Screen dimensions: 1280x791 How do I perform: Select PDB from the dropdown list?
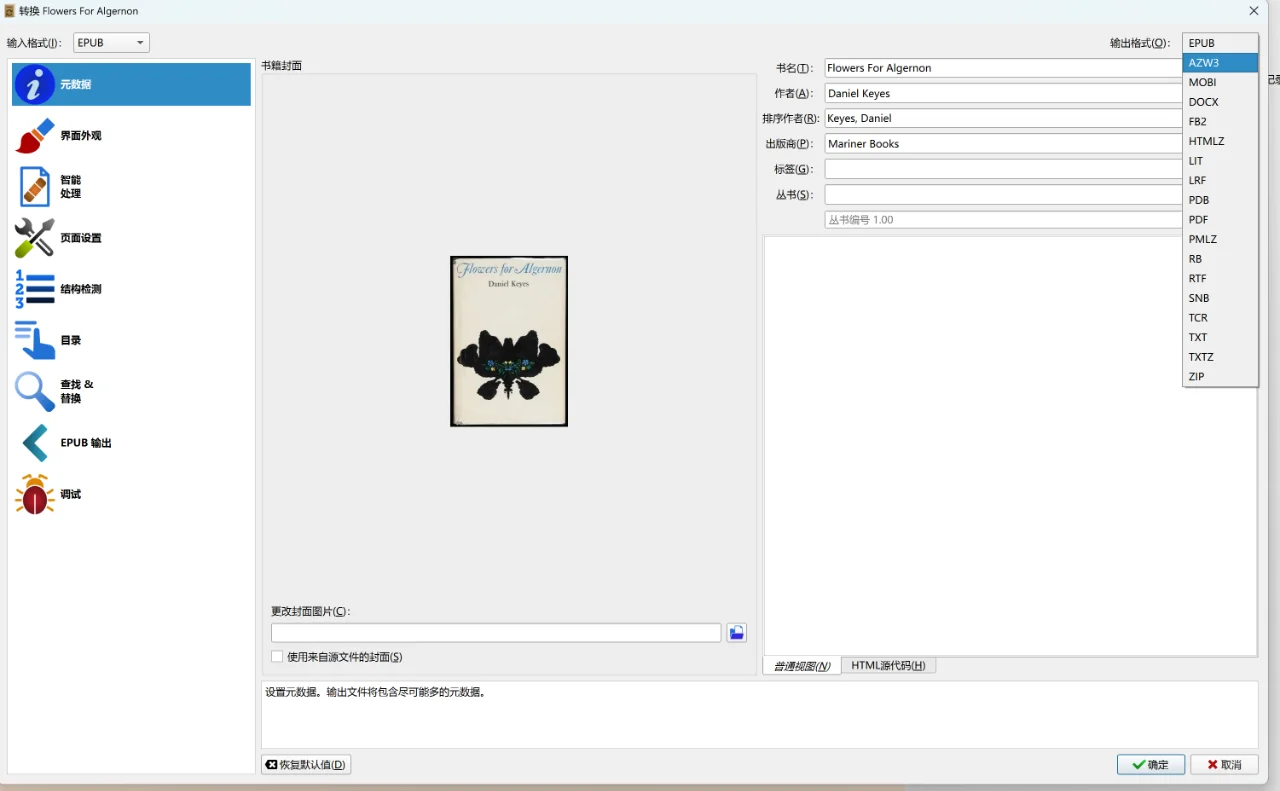tap(1220, 200)
